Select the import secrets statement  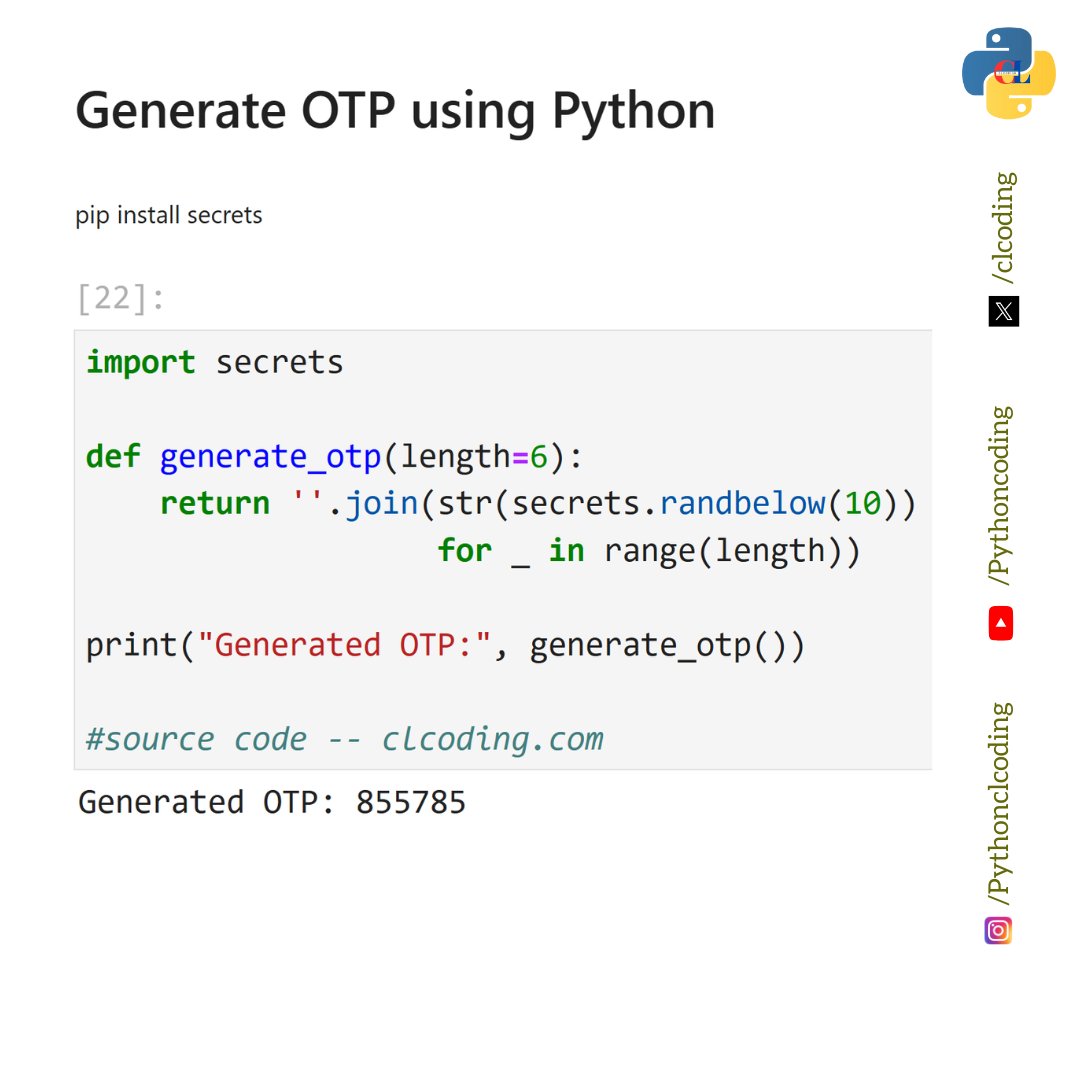click(x=215, y=362)
